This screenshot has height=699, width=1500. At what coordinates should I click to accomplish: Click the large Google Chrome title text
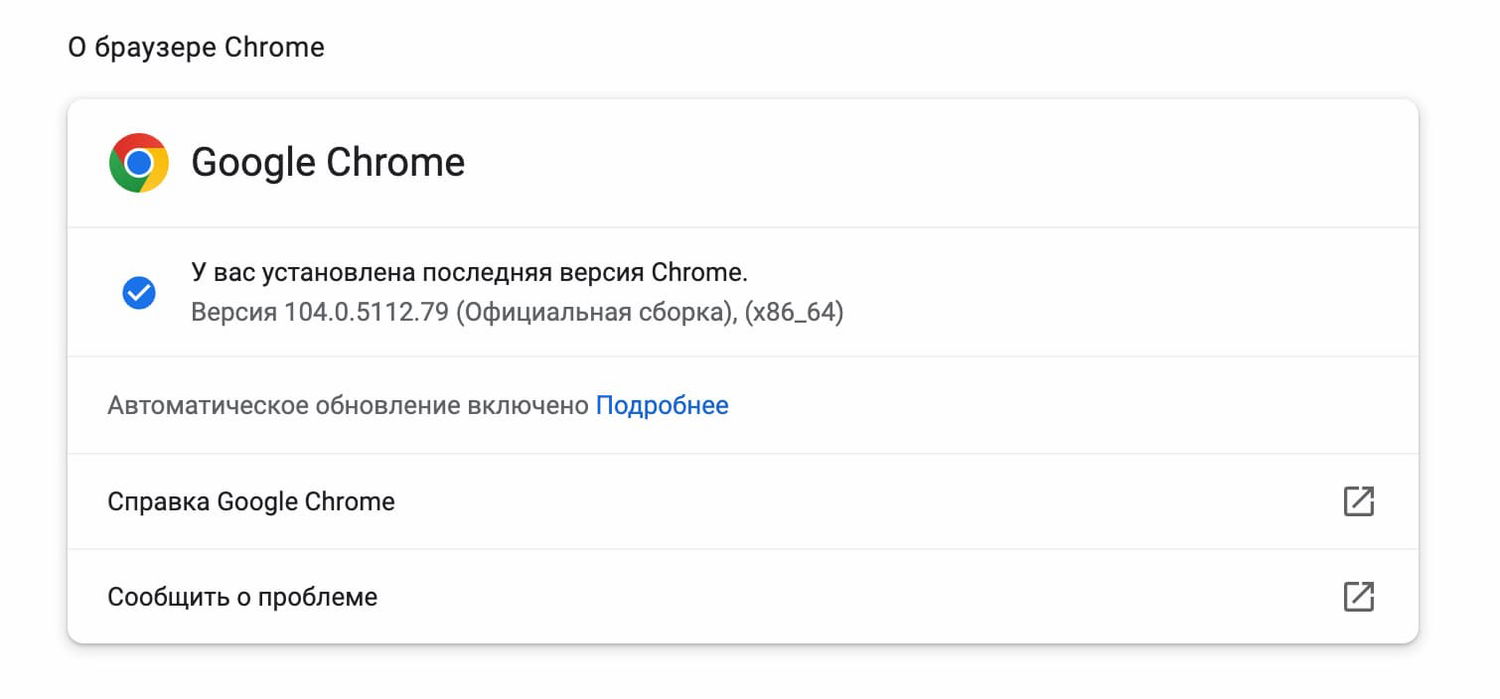(x=328, y=163)
